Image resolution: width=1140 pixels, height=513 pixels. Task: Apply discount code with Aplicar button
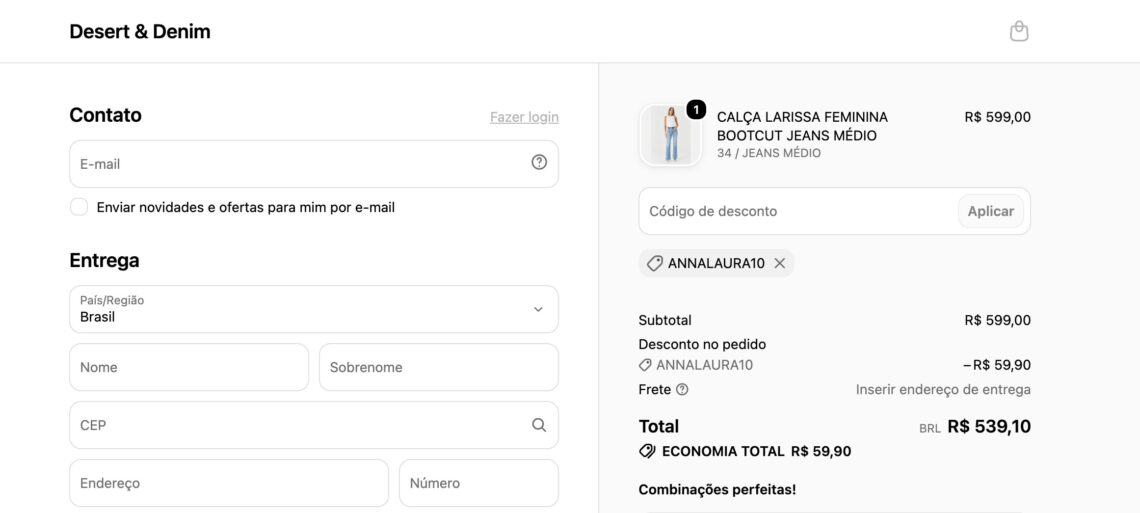tap(990, 211)
